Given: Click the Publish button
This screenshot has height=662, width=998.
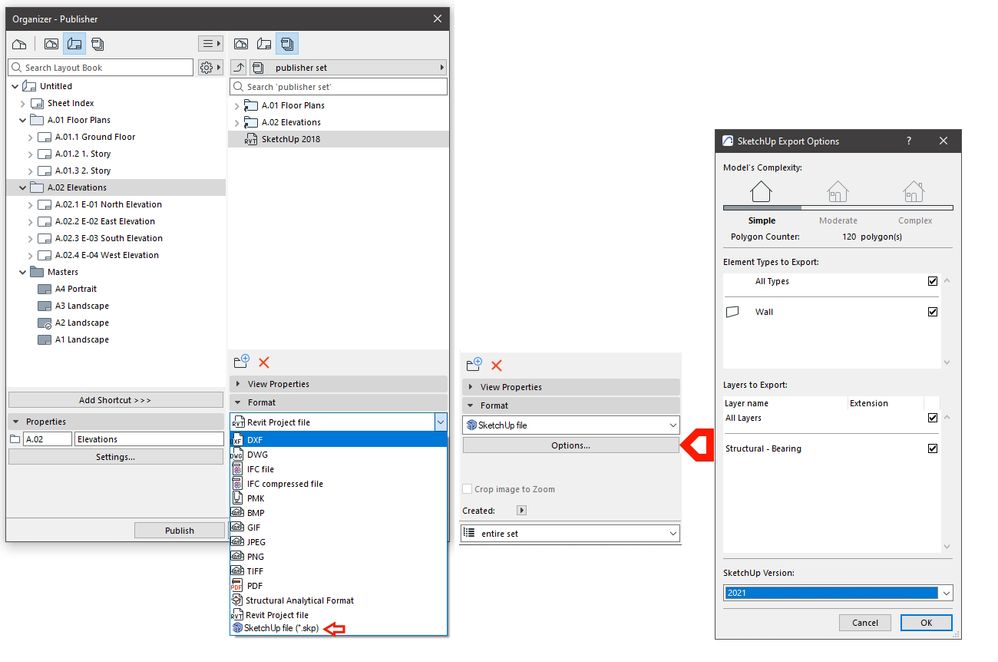Looking at the screenshot, I should [x=179, y=531].
